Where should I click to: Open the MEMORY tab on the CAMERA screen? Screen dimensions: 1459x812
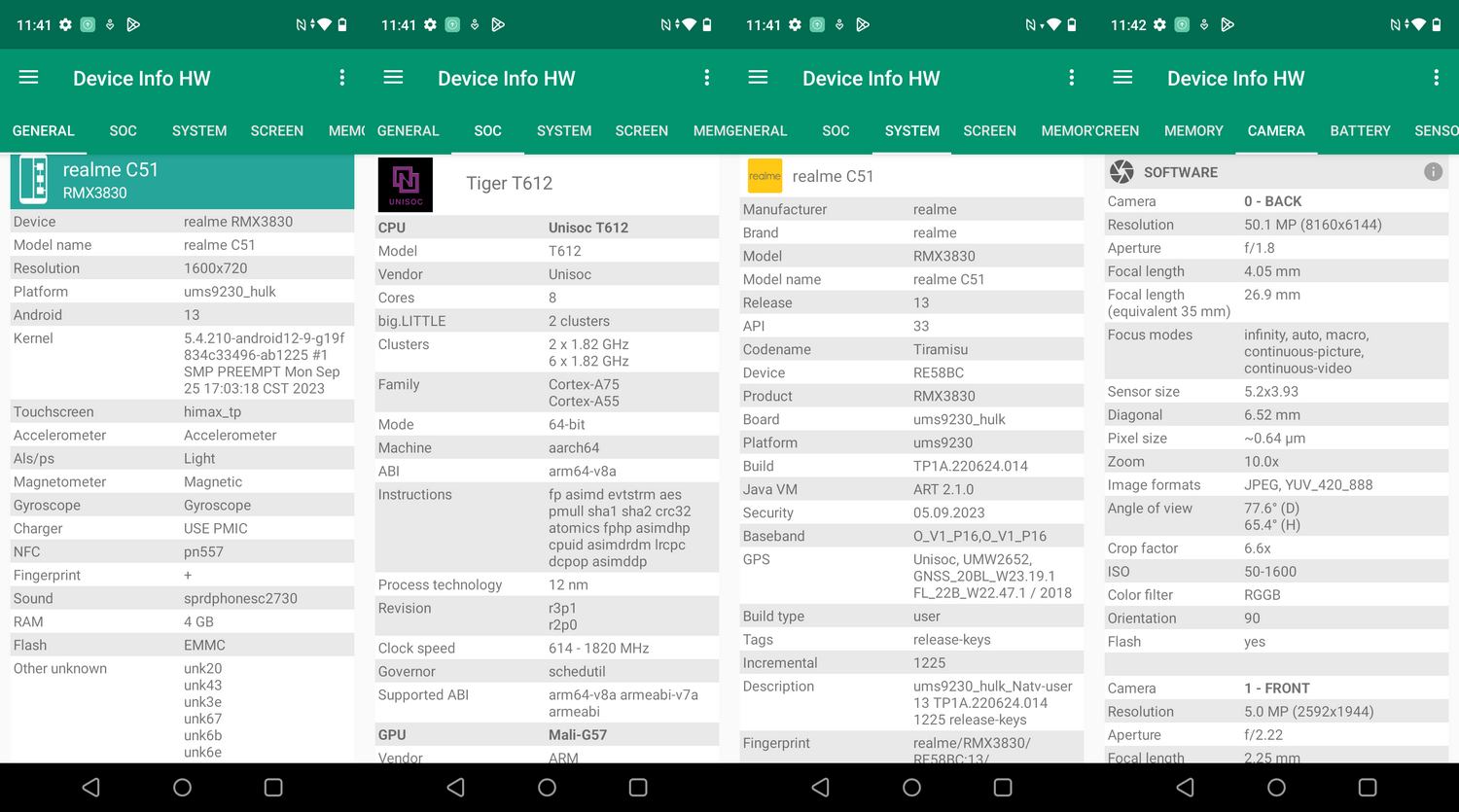click(x=1193, y=130)
